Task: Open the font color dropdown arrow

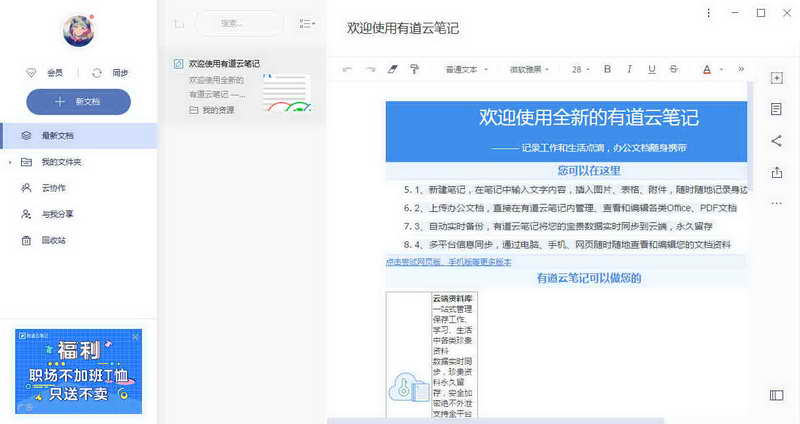Action: 721,69
